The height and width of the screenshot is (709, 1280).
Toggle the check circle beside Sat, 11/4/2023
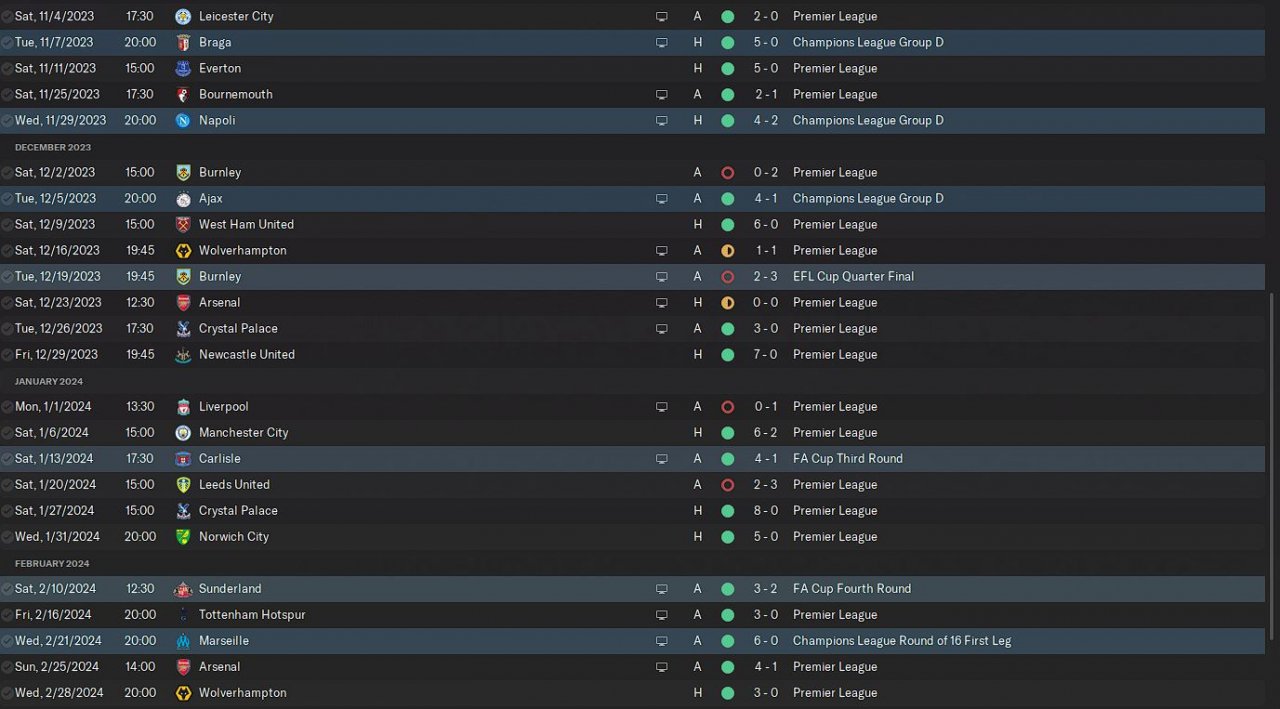click(7, 16)
